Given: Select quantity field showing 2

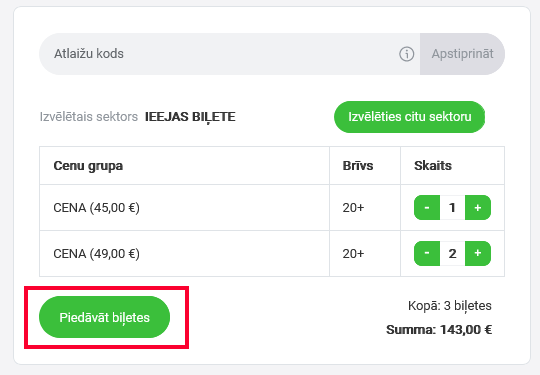Looking at the screenshot, I should (x=452, y=253).
